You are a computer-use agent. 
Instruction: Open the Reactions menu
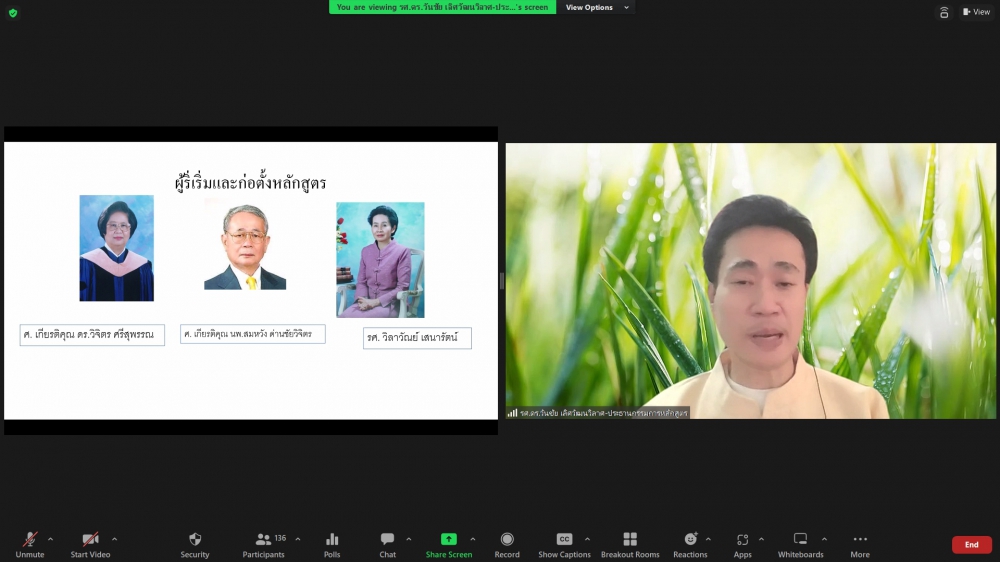pos(690,544)
